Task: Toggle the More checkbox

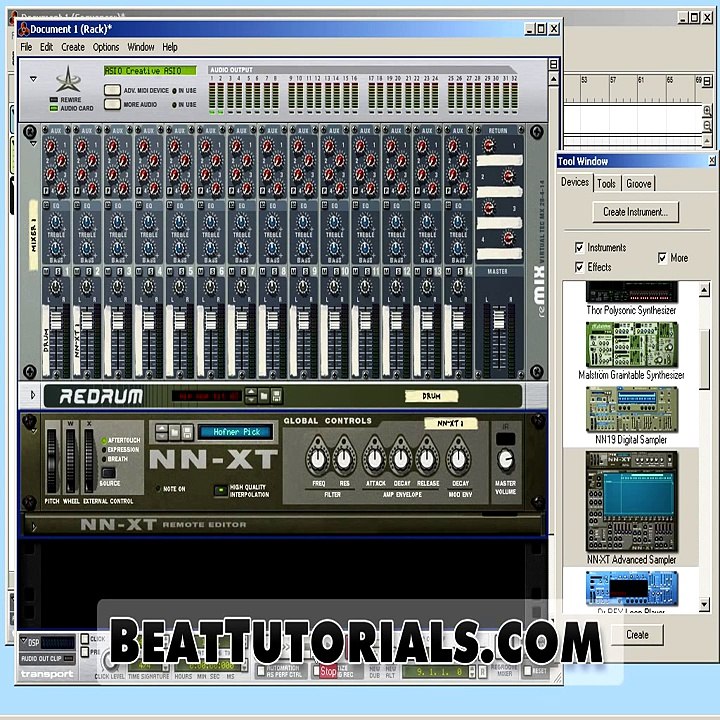Action: (662, 258)
